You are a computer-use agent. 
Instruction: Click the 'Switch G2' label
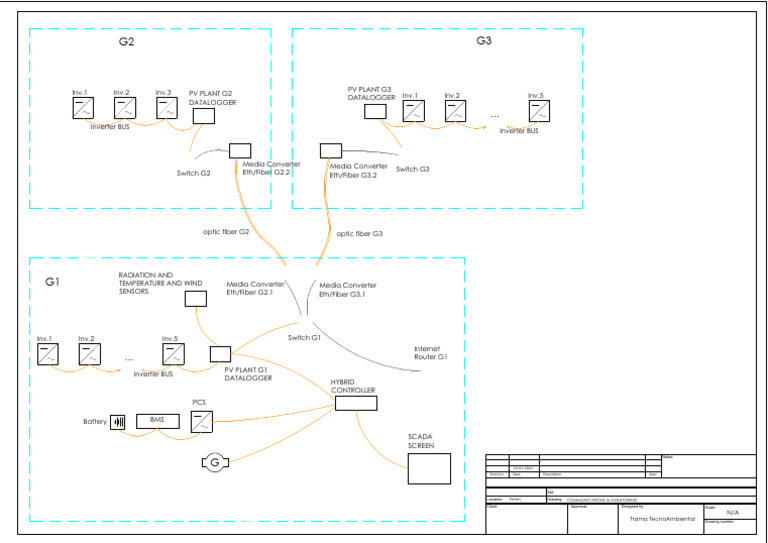coord(193,173)
